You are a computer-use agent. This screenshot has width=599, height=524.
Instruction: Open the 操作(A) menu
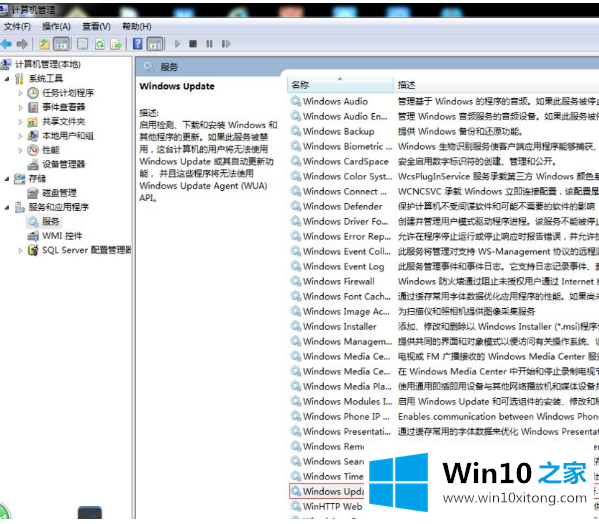point(56,26)
